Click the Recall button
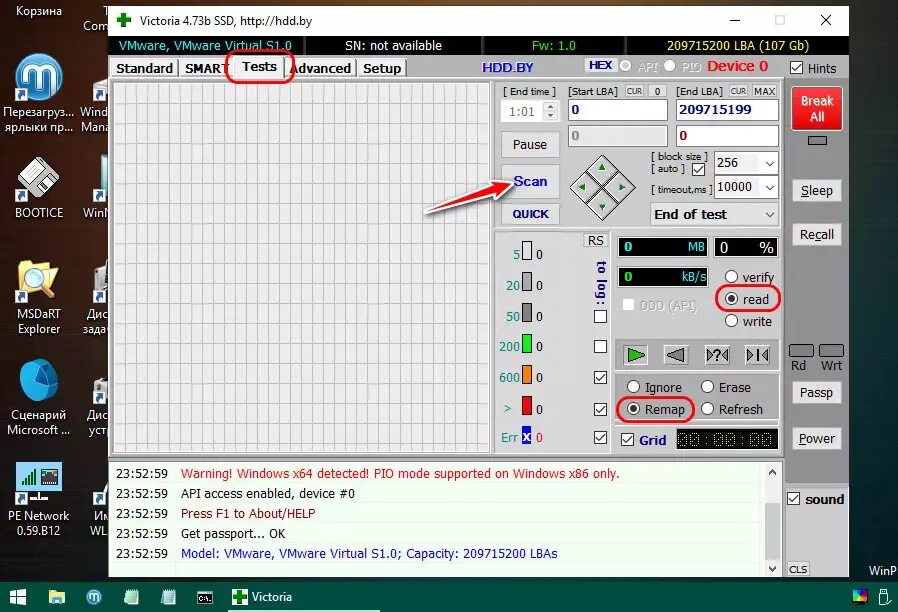The height and width of the screenshot is (612, 898). click(x=817, y=234)
